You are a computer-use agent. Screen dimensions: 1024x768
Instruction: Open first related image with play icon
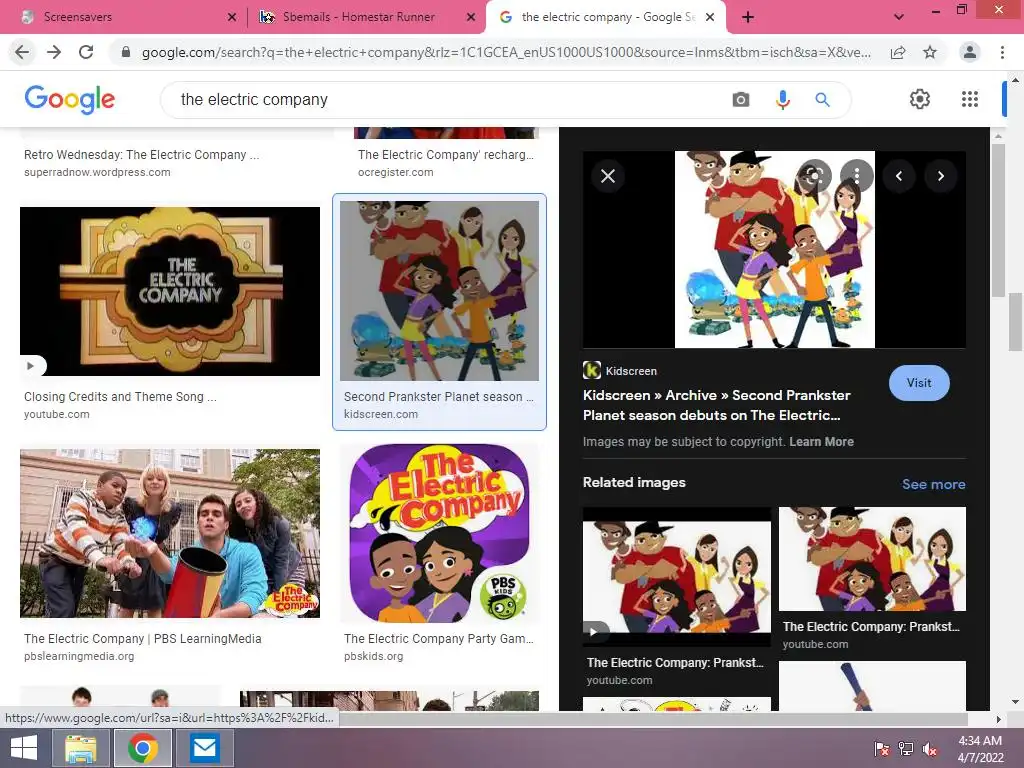[677, 577]
